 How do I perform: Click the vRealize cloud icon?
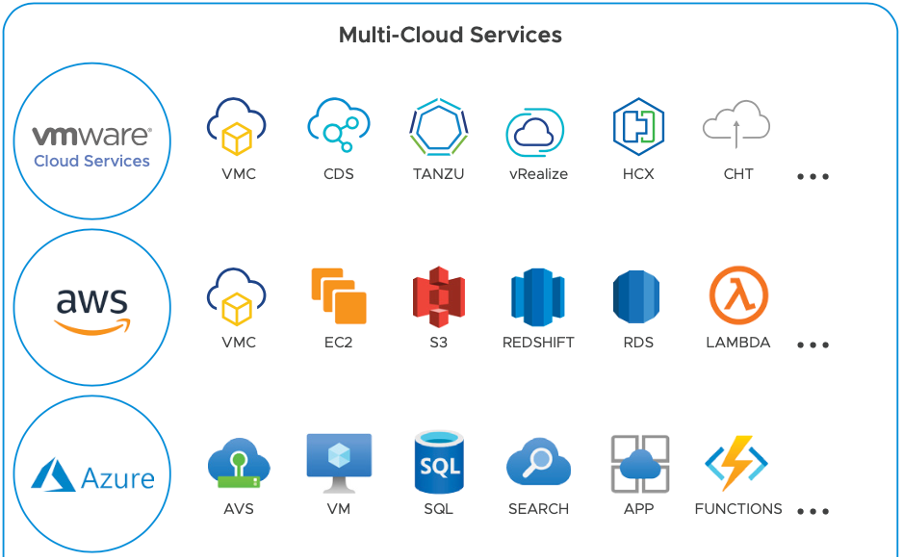pyautogui.click(x=535, y=132)
